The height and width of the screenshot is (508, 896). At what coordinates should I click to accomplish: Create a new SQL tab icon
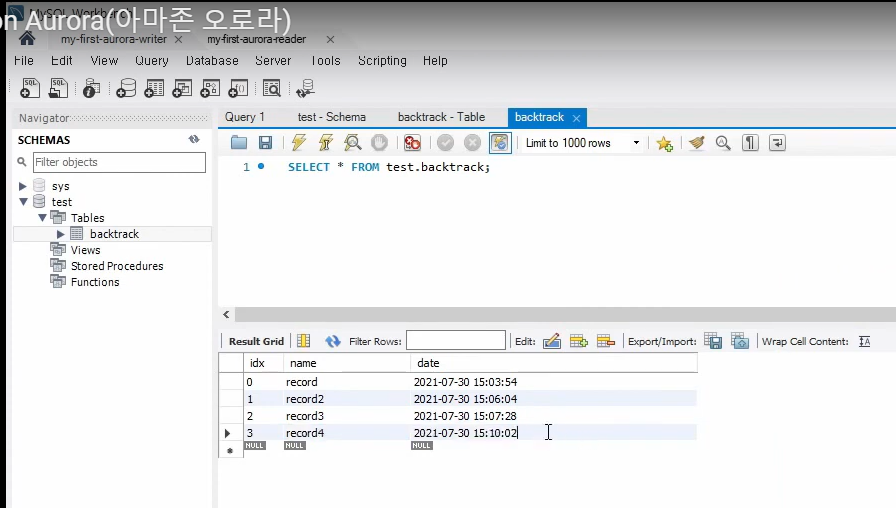coord(30,89)
